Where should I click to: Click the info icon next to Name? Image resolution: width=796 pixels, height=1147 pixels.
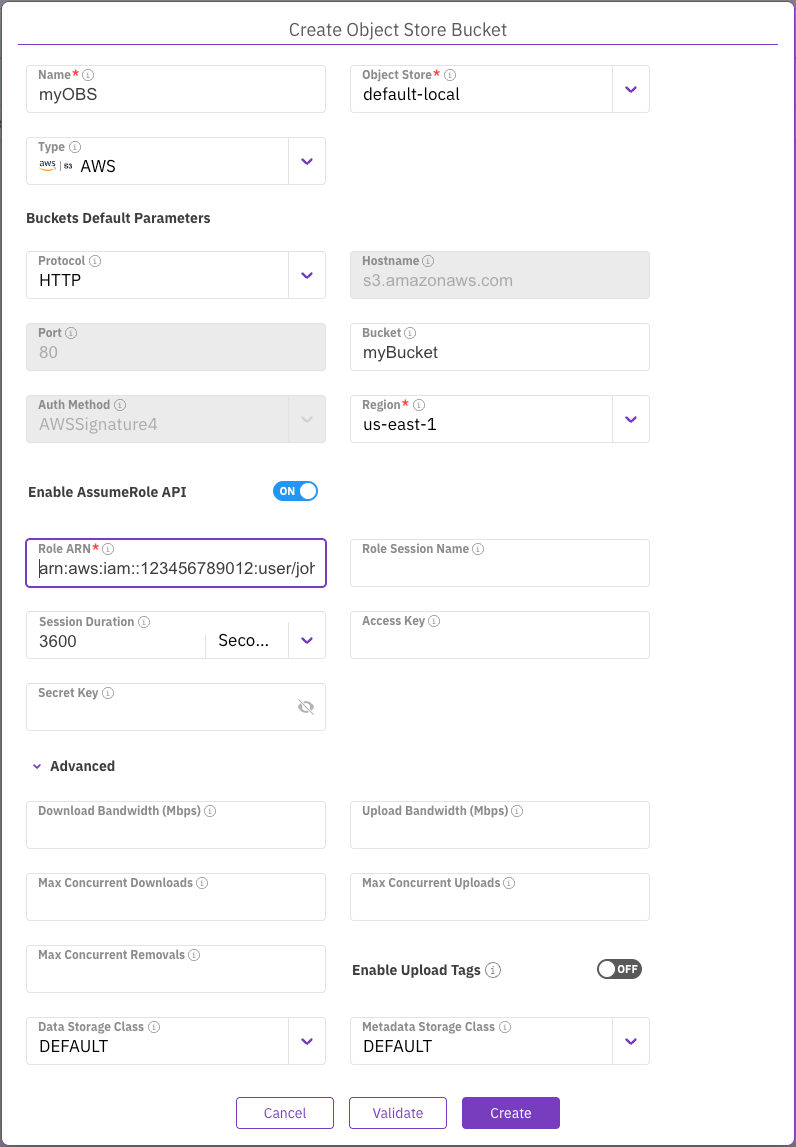[x=88, y=75]
